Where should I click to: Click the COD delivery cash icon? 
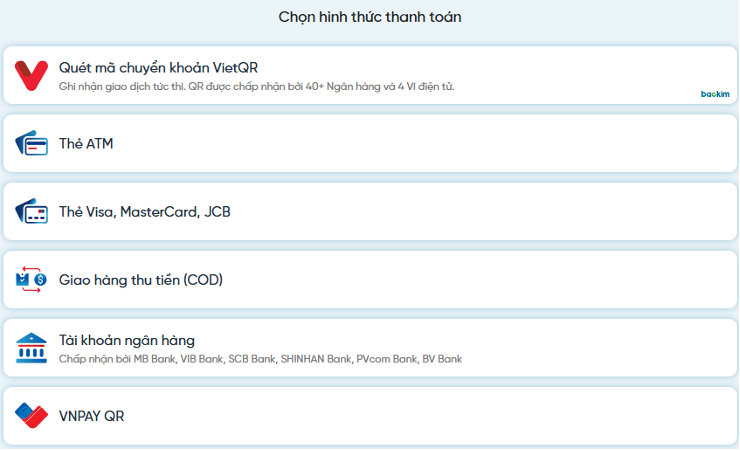pyautogui.click(x=31, y=279)
